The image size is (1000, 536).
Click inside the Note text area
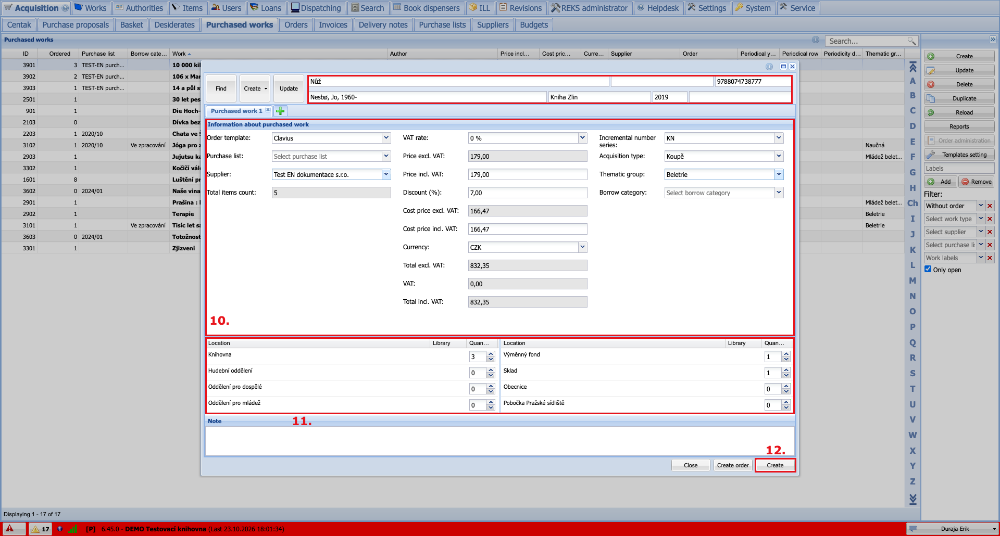click(x=499, y=440)
